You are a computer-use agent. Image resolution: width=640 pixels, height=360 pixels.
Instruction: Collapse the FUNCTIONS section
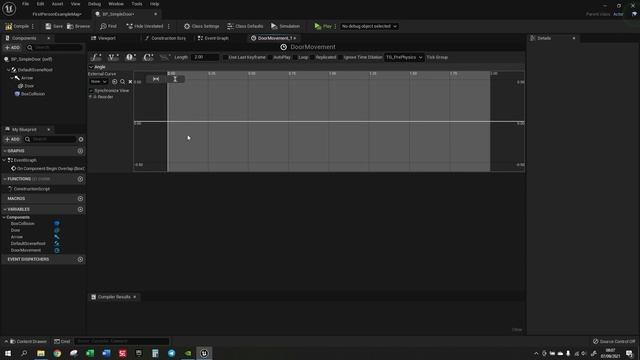tap(5, 179)
